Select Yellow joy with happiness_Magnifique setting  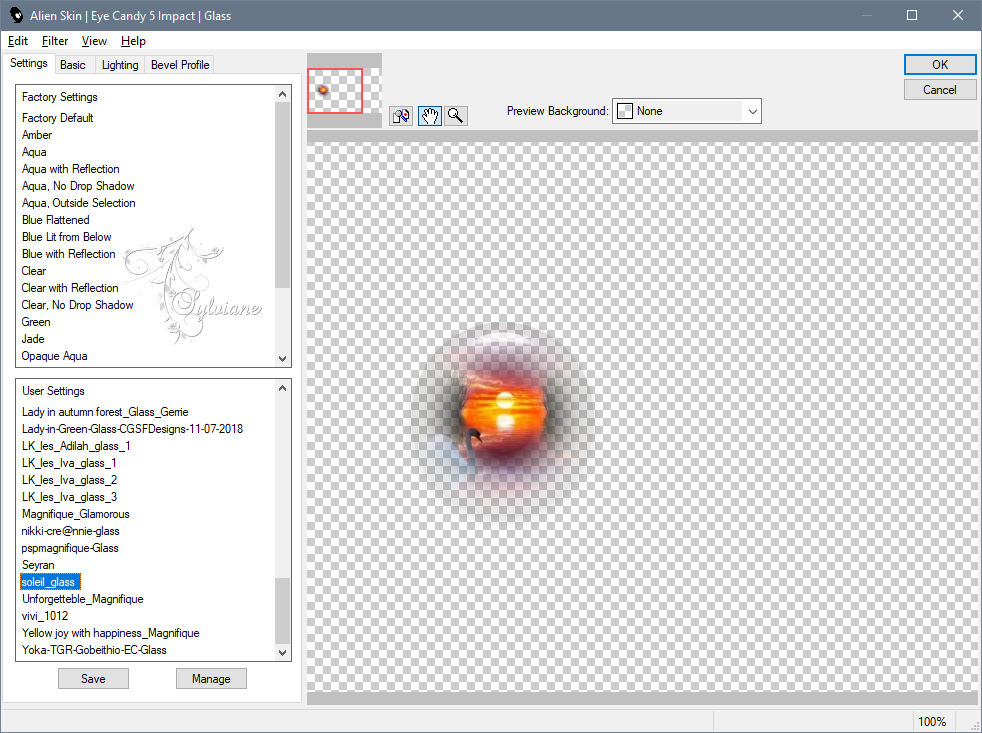111,633
